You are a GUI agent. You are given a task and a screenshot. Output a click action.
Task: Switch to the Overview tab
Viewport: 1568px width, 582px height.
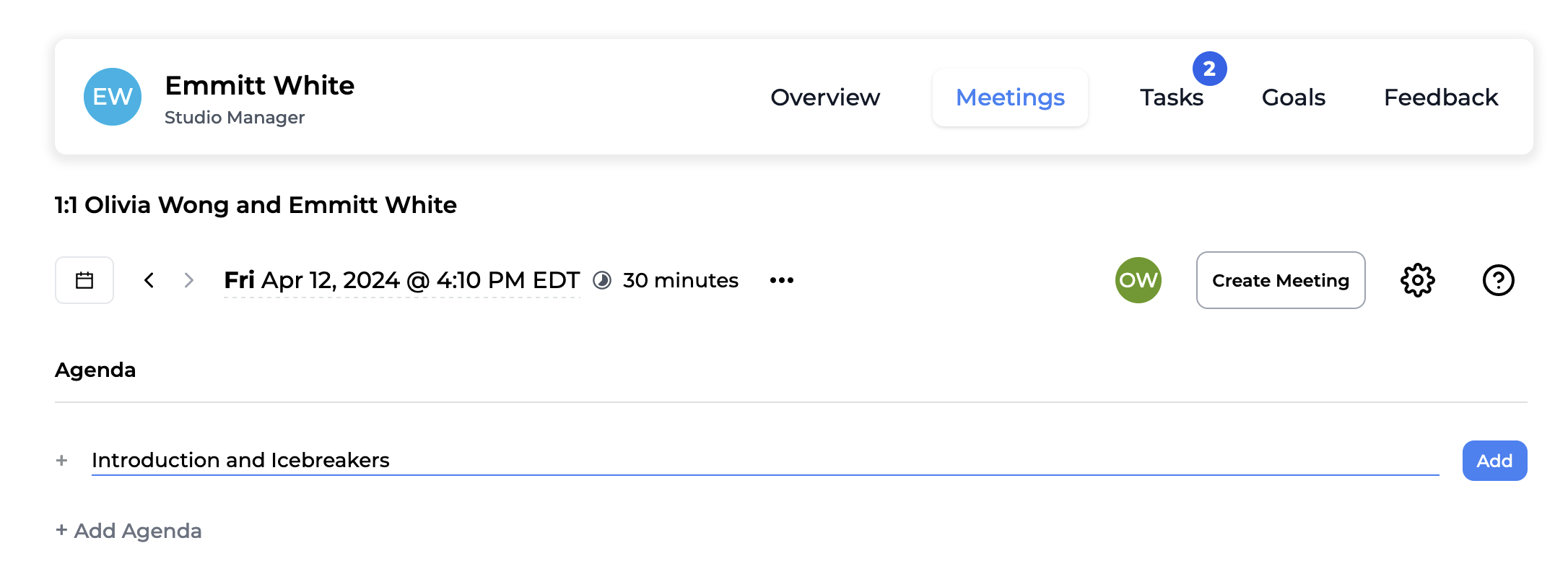tap(825, 97)
